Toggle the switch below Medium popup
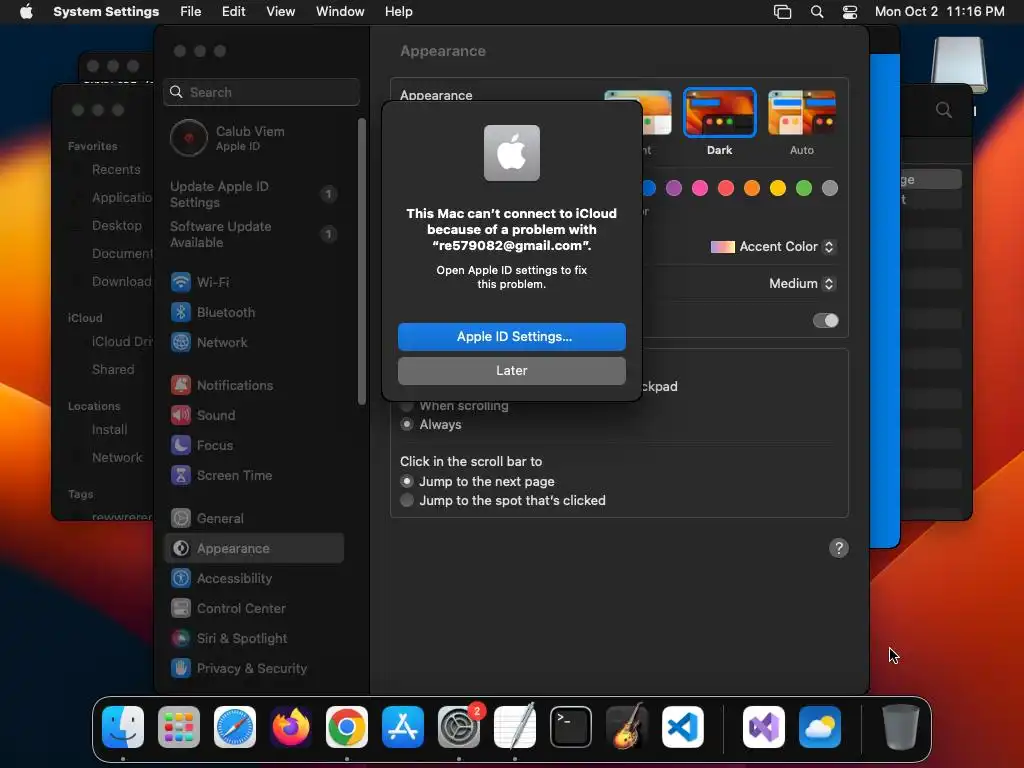 [x=825, y=321]
